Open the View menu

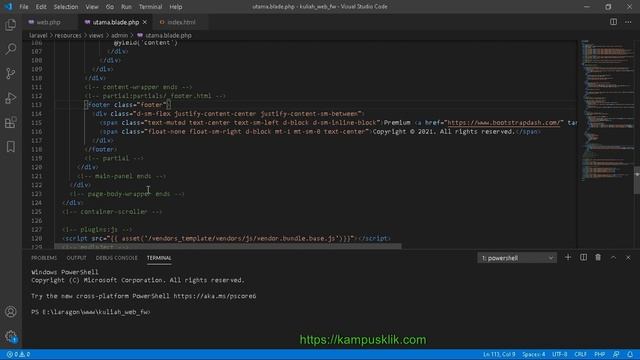(92, 7)
